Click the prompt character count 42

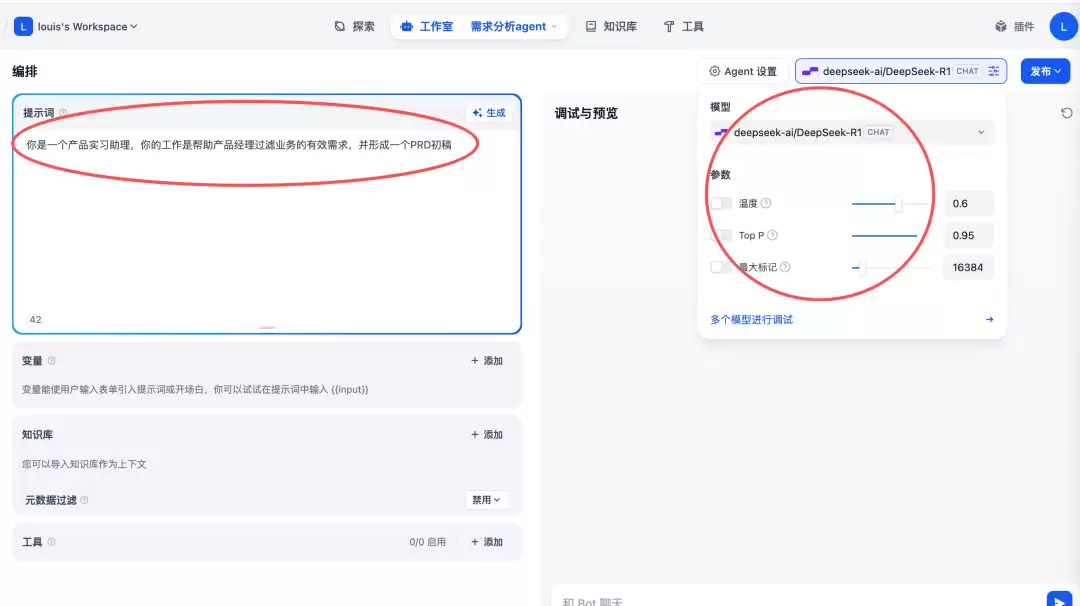tap(35, 320)
